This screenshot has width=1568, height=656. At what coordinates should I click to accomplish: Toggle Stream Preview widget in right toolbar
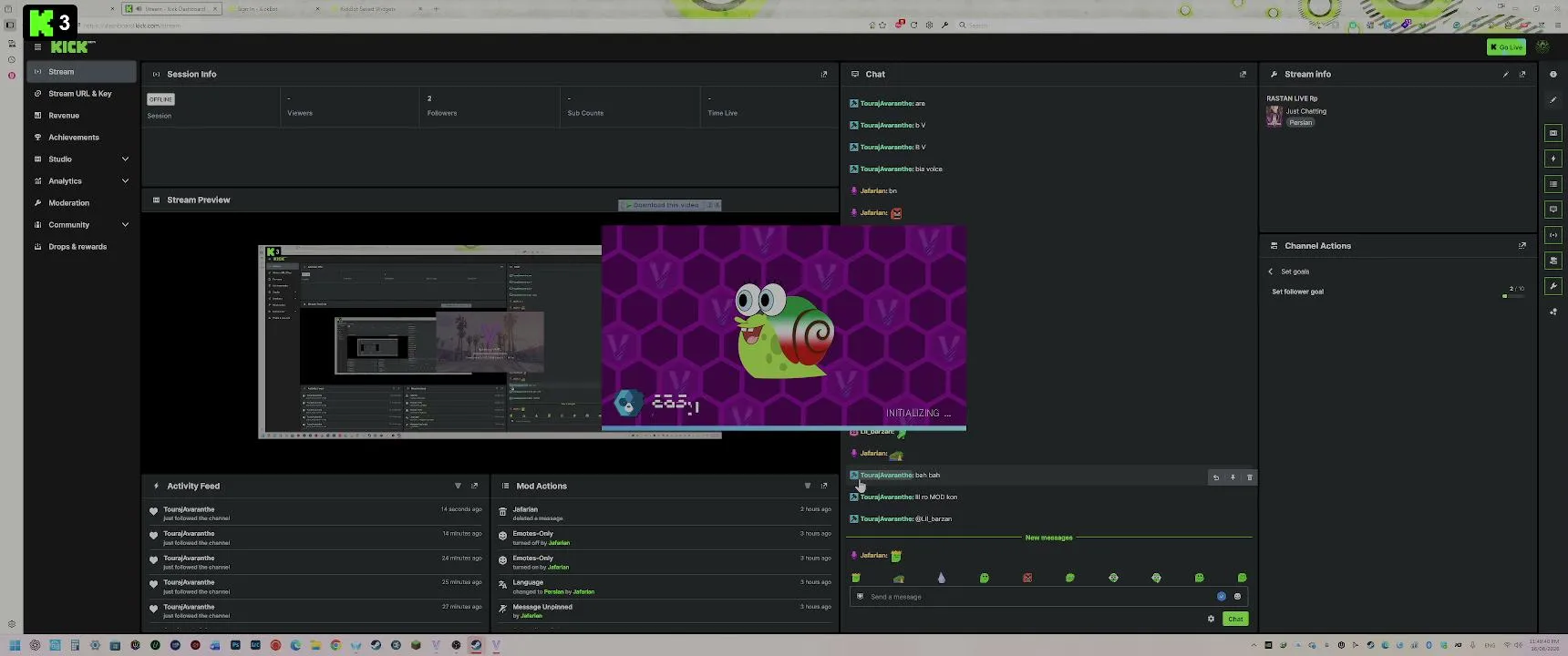1553,133
